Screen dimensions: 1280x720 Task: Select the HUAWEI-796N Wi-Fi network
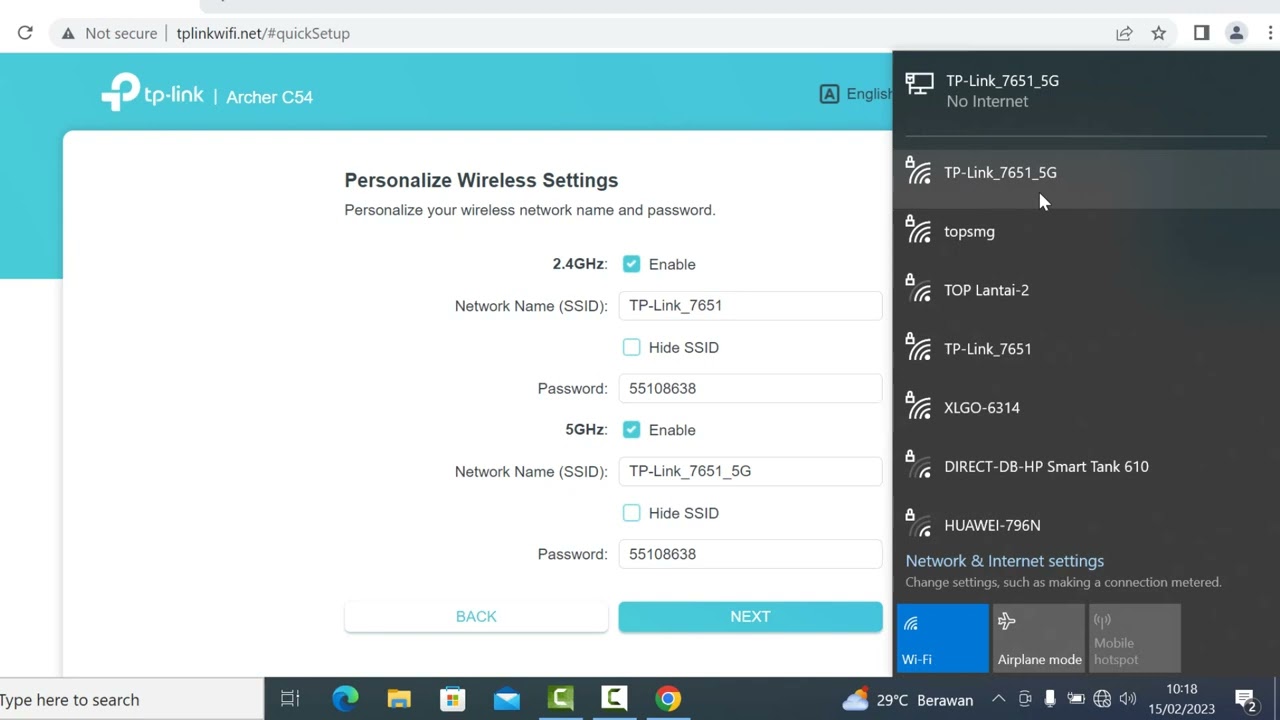point(1086,524)
